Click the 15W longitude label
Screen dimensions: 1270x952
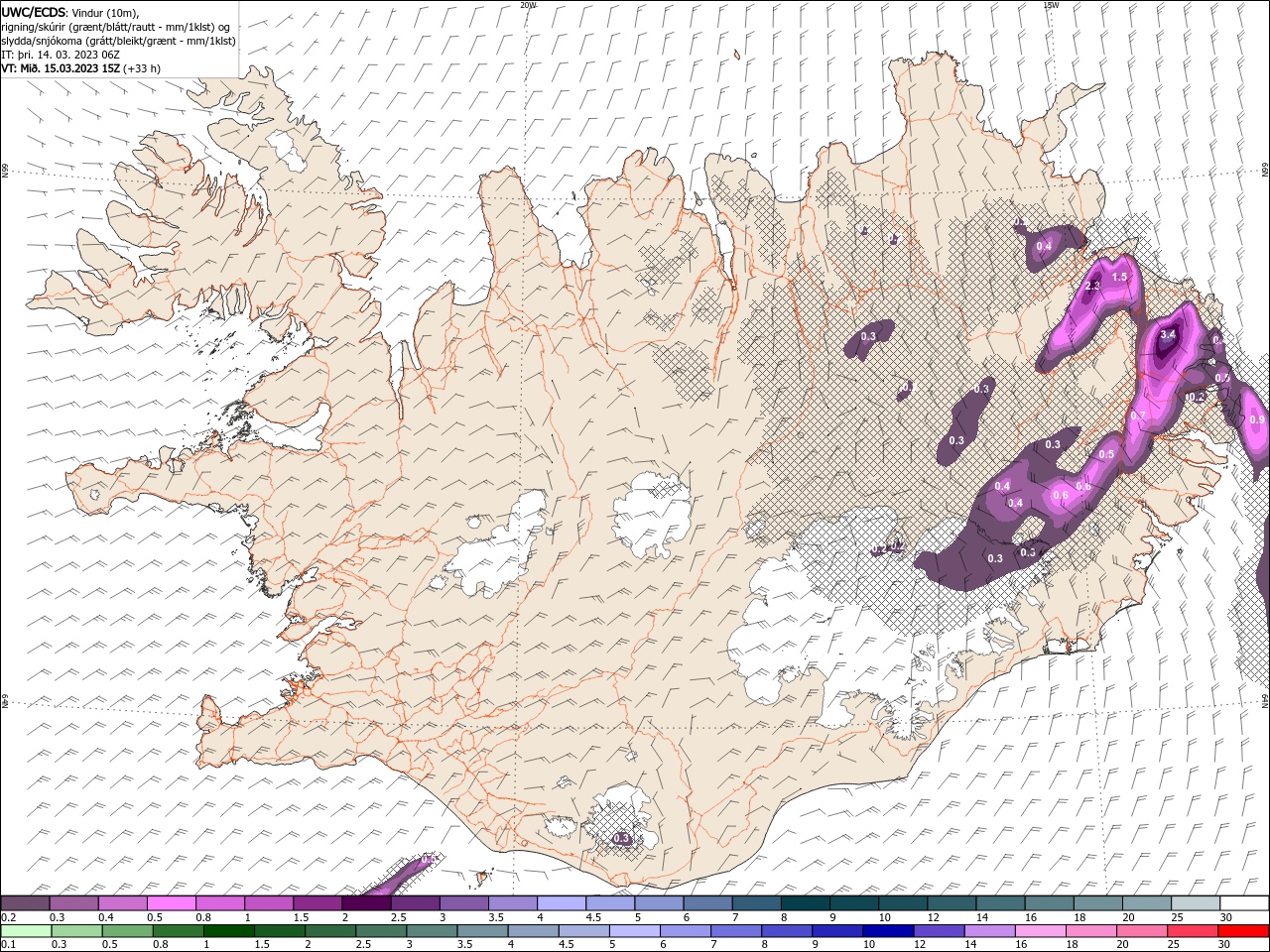pos(1051,5)
